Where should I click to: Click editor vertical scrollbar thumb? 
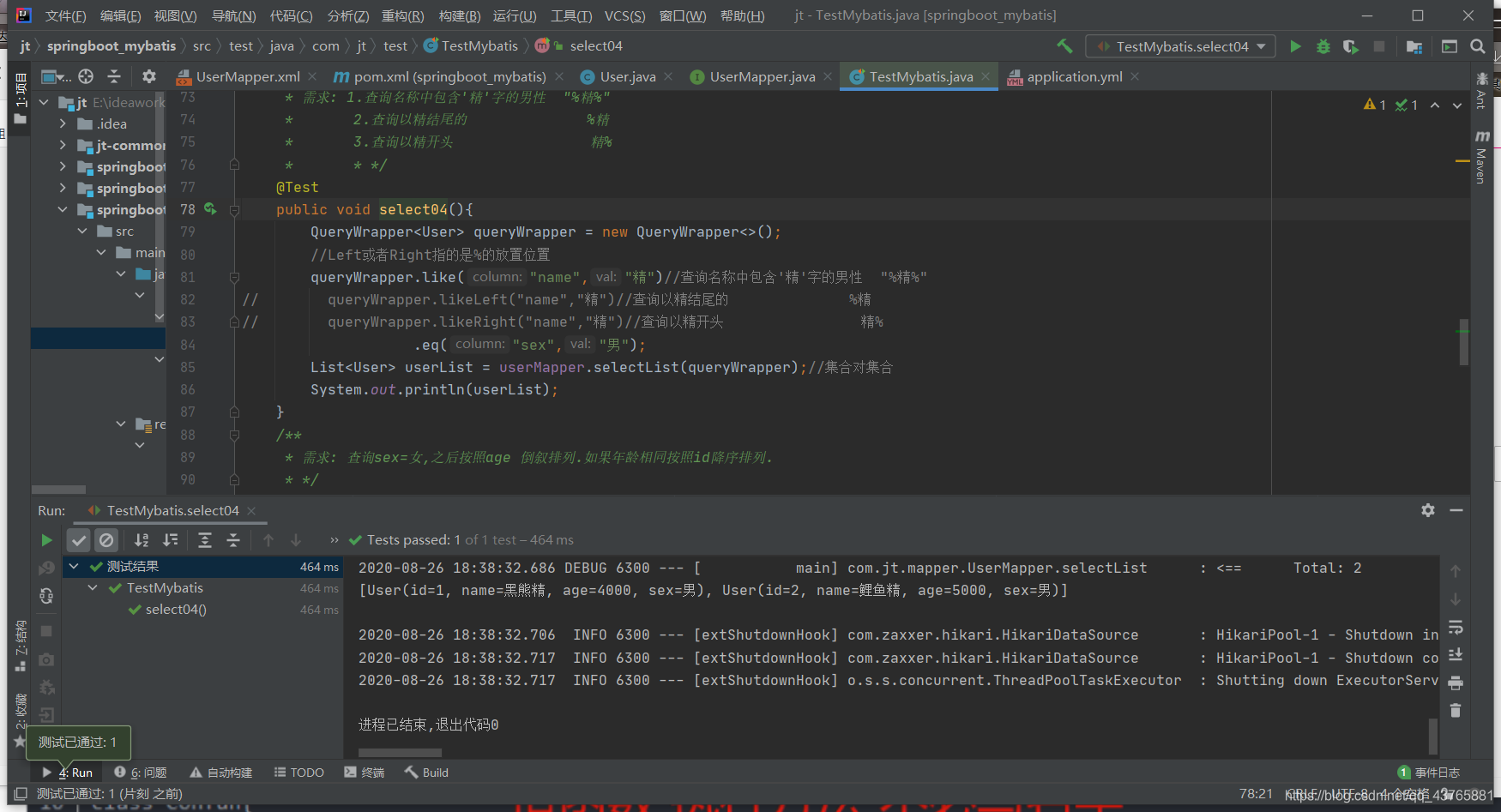(x=1463, y=343)
